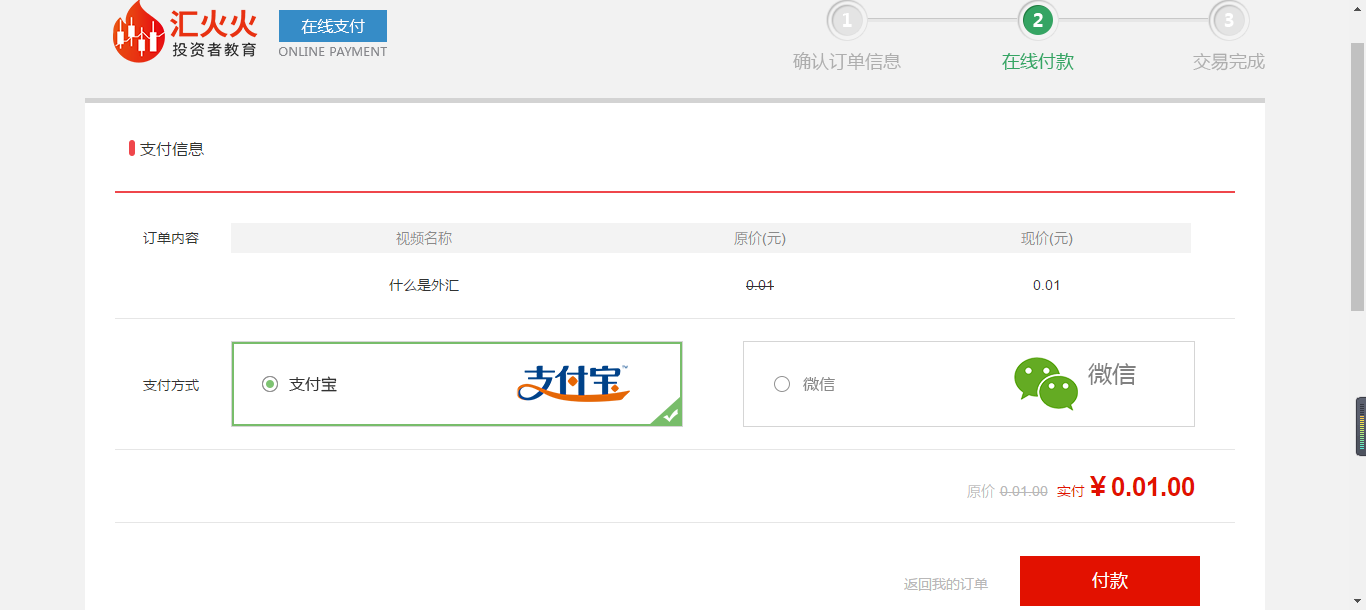Click step 2 circle 在线付款

[x=1038, y=20]
